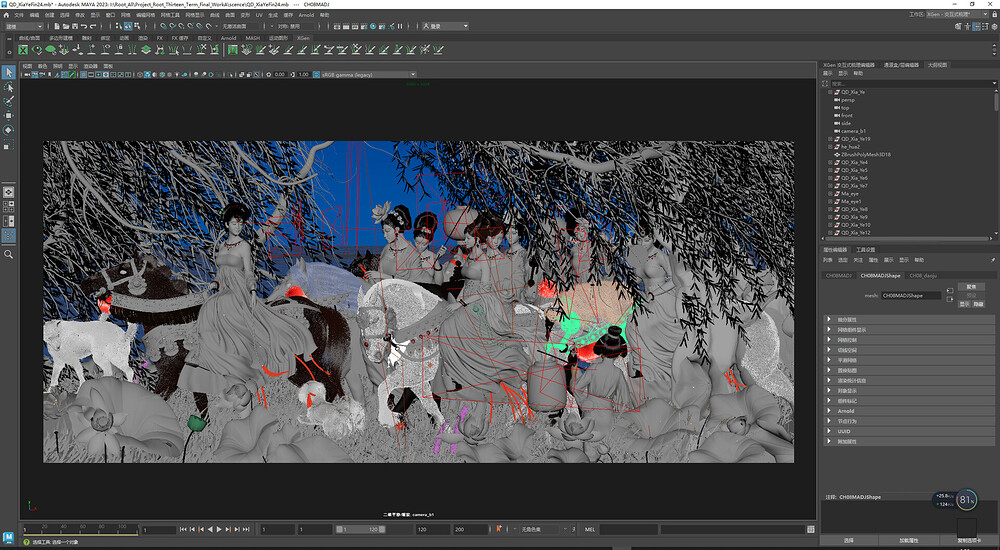Open the Arnold menu in the main menu bar
The width and height of the screenshot is (1000, 550).
pyautogui.click(x=306, y=15)
